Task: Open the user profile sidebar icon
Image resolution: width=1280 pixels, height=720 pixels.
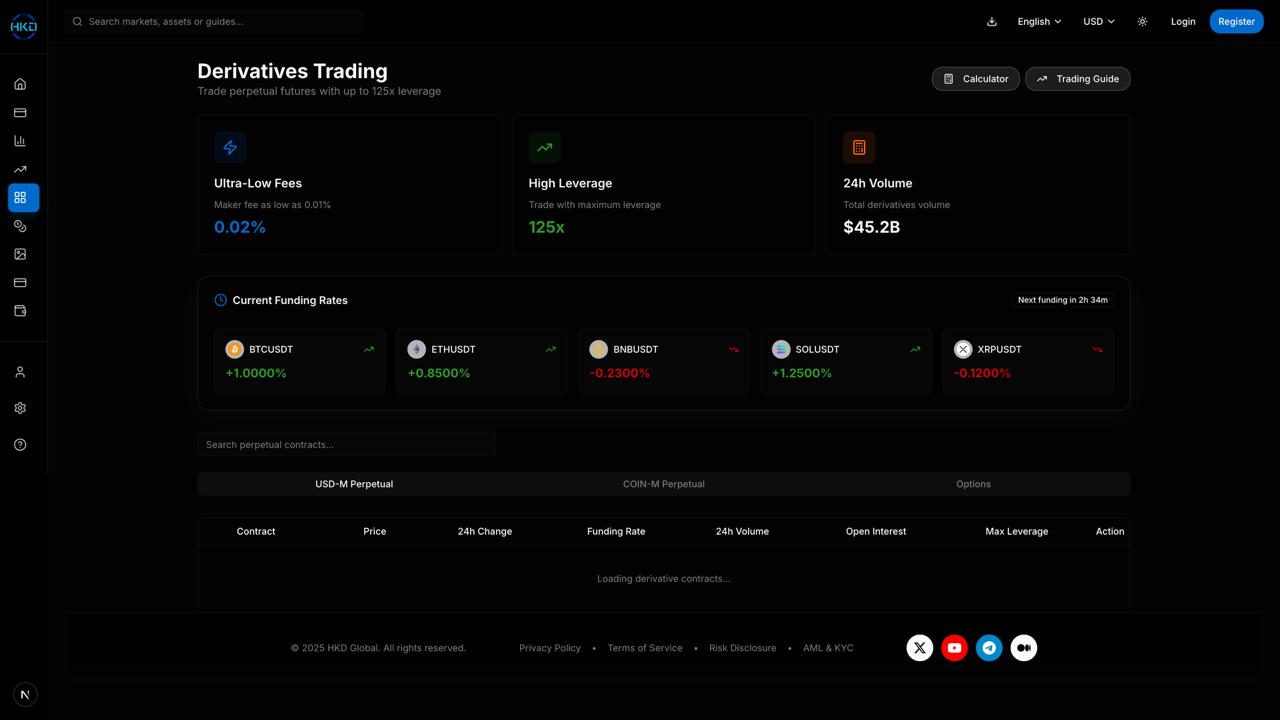Action: click(x=20, y=372)
